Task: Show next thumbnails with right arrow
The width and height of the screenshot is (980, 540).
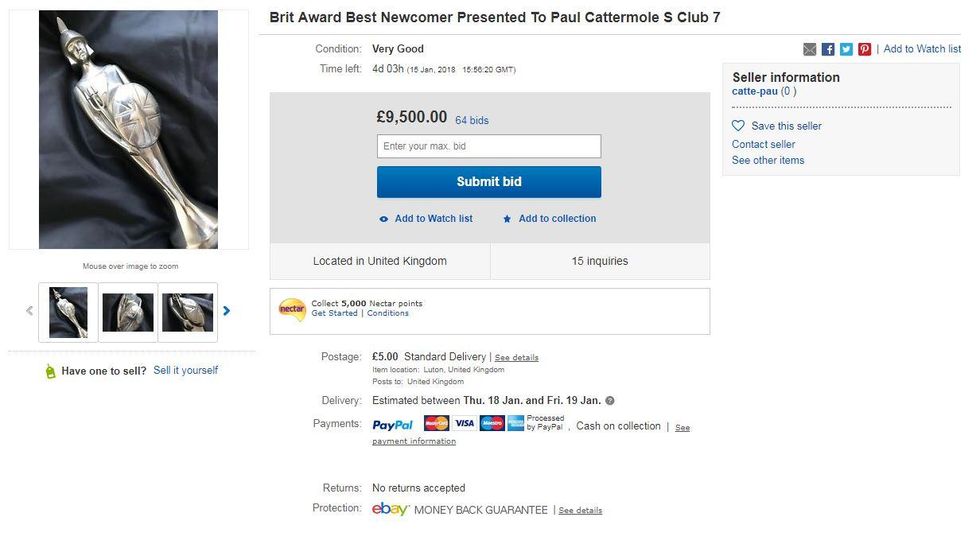Action: pyautogui.click(x=227, y=311)
